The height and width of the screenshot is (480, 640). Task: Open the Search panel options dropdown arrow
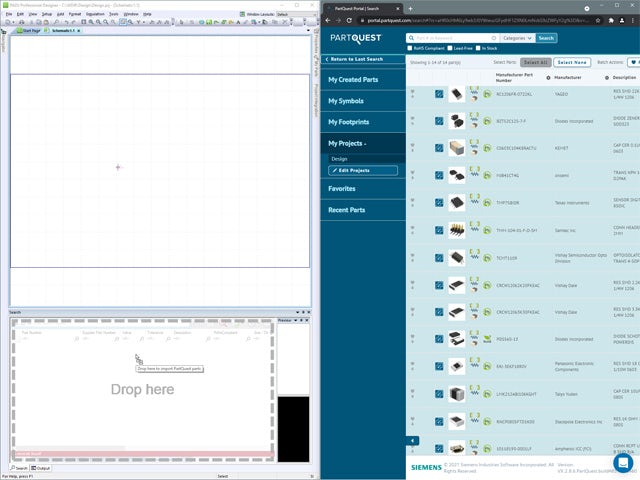298,312
